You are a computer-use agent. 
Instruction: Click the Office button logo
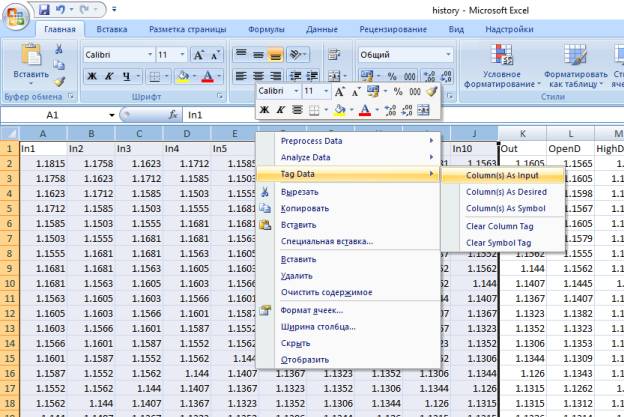[x=17, y=17]
